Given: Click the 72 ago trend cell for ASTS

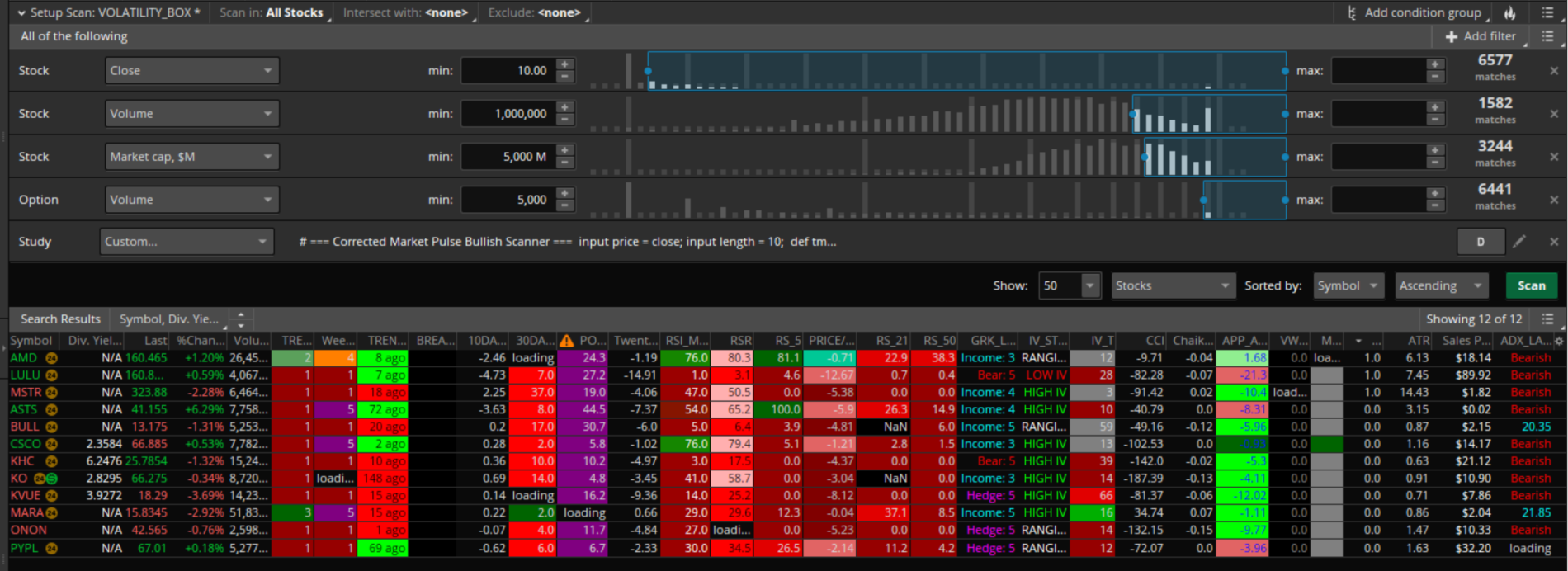Looking at the screenshot, I should 383,409.
